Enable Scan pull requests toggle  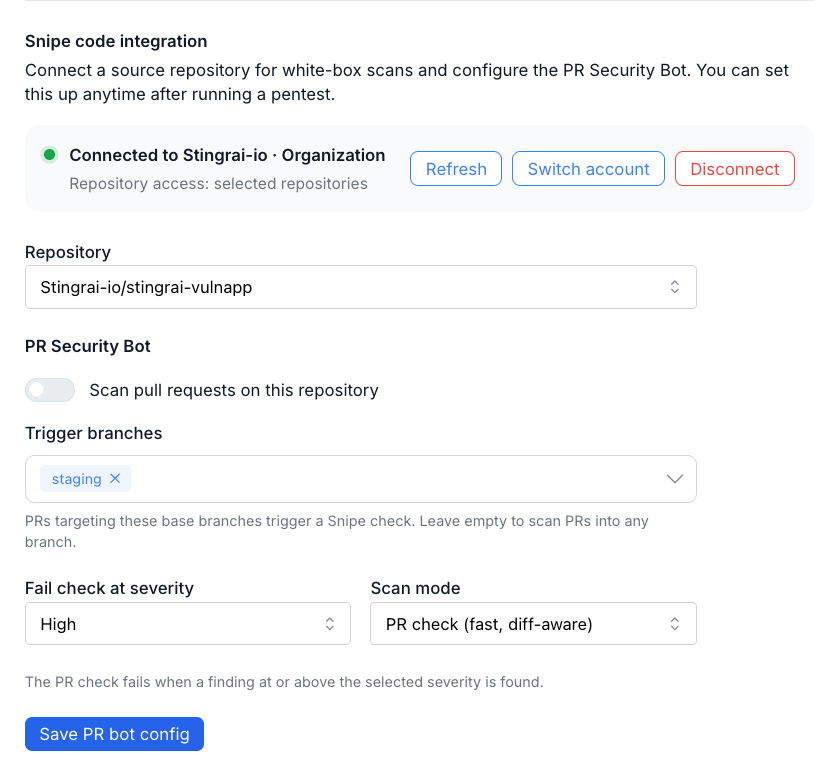(50, 390)
